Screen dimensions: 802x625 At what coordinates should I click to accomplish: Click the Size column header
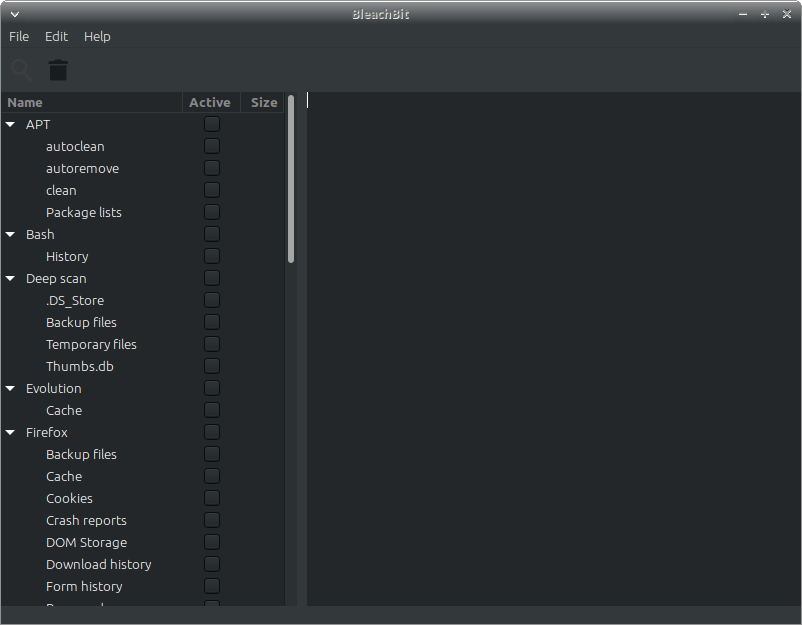[263, 102]
